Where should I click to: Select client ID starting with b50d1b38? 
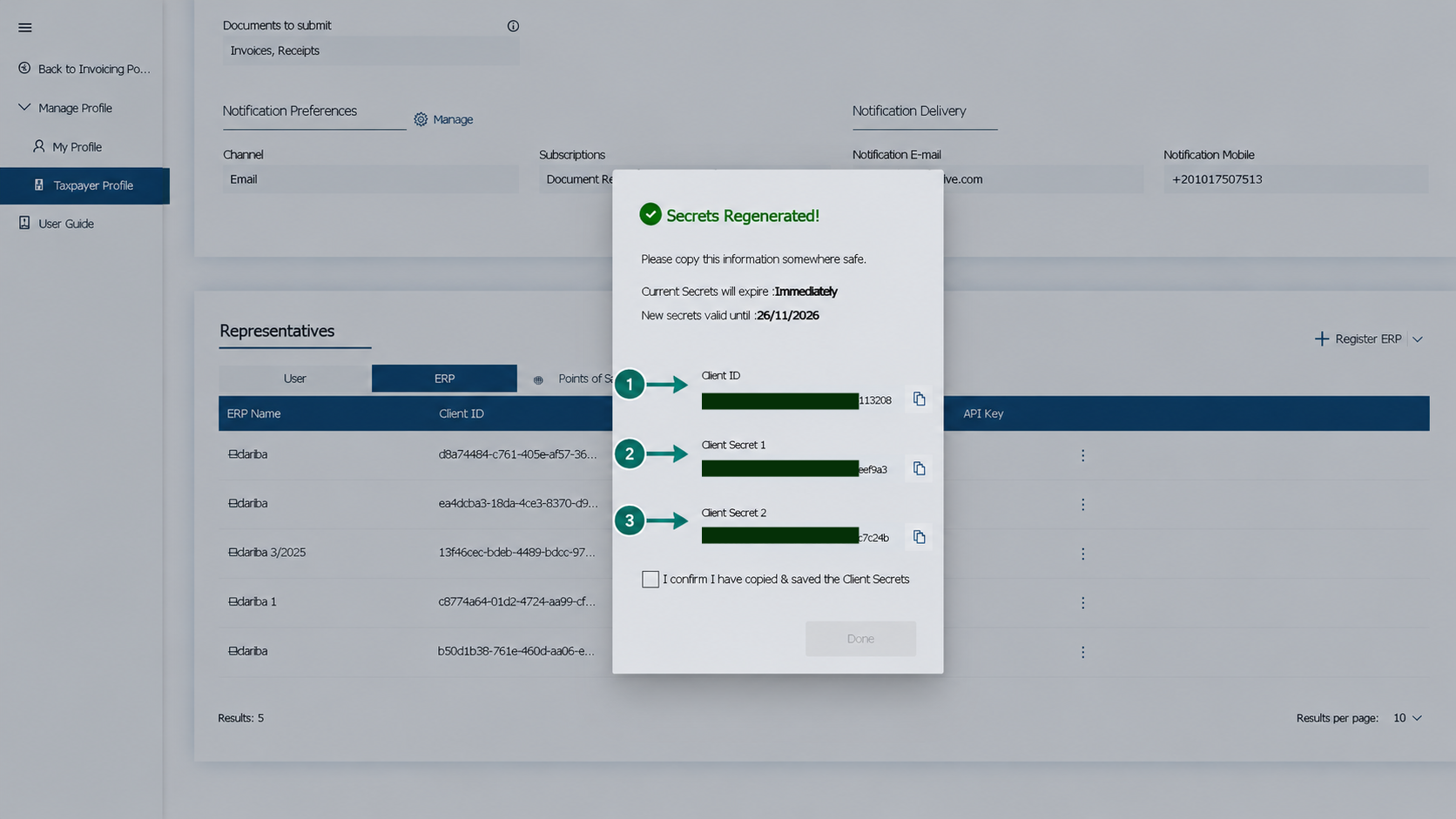(x=516, y=651)
